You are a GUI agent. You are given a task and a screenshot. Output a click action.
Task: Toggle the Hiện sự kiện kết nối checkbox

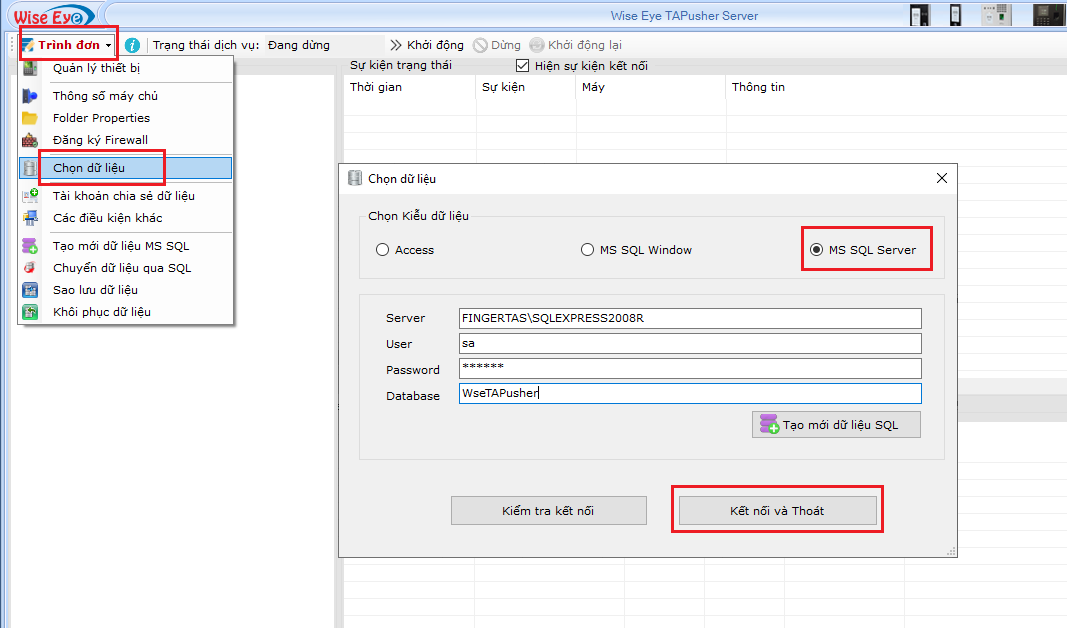[522, 66]
